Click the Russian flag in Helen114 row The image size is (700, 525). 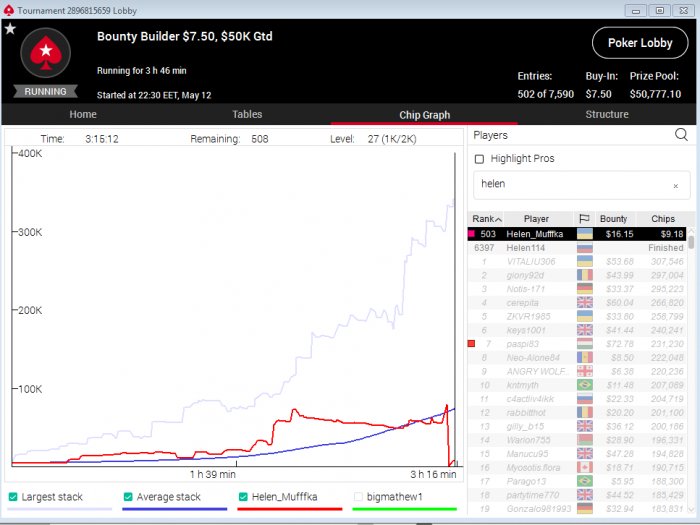tap(585, 248)
